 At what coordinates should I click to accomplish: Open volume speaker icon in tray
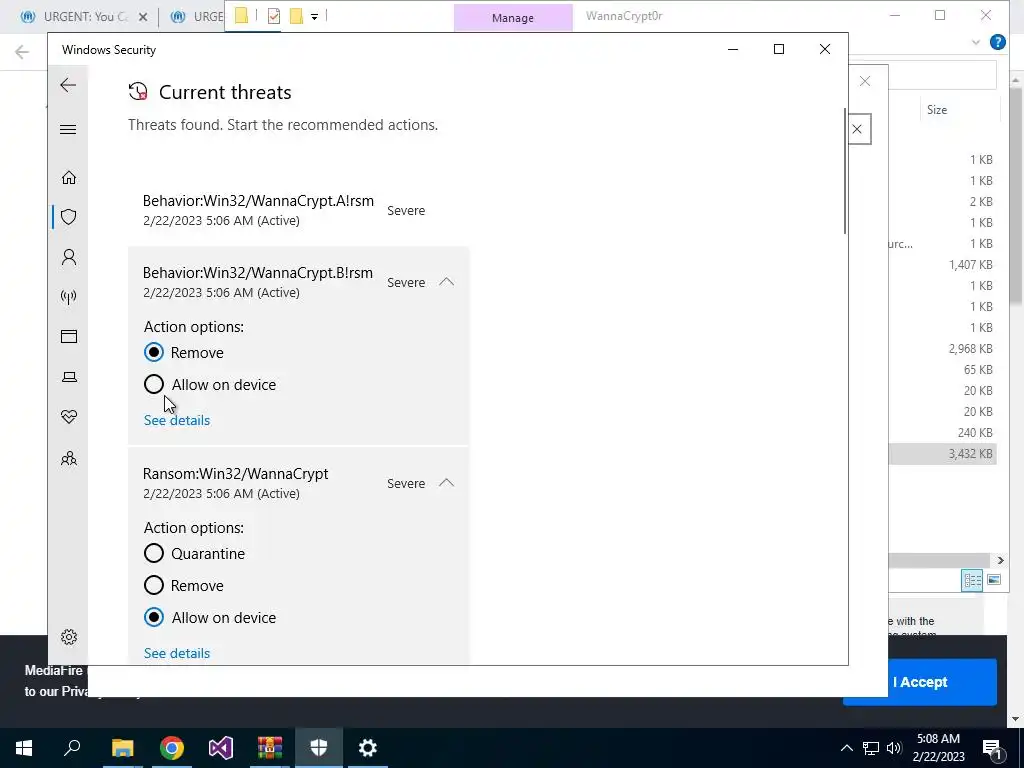tap(894, 748)
